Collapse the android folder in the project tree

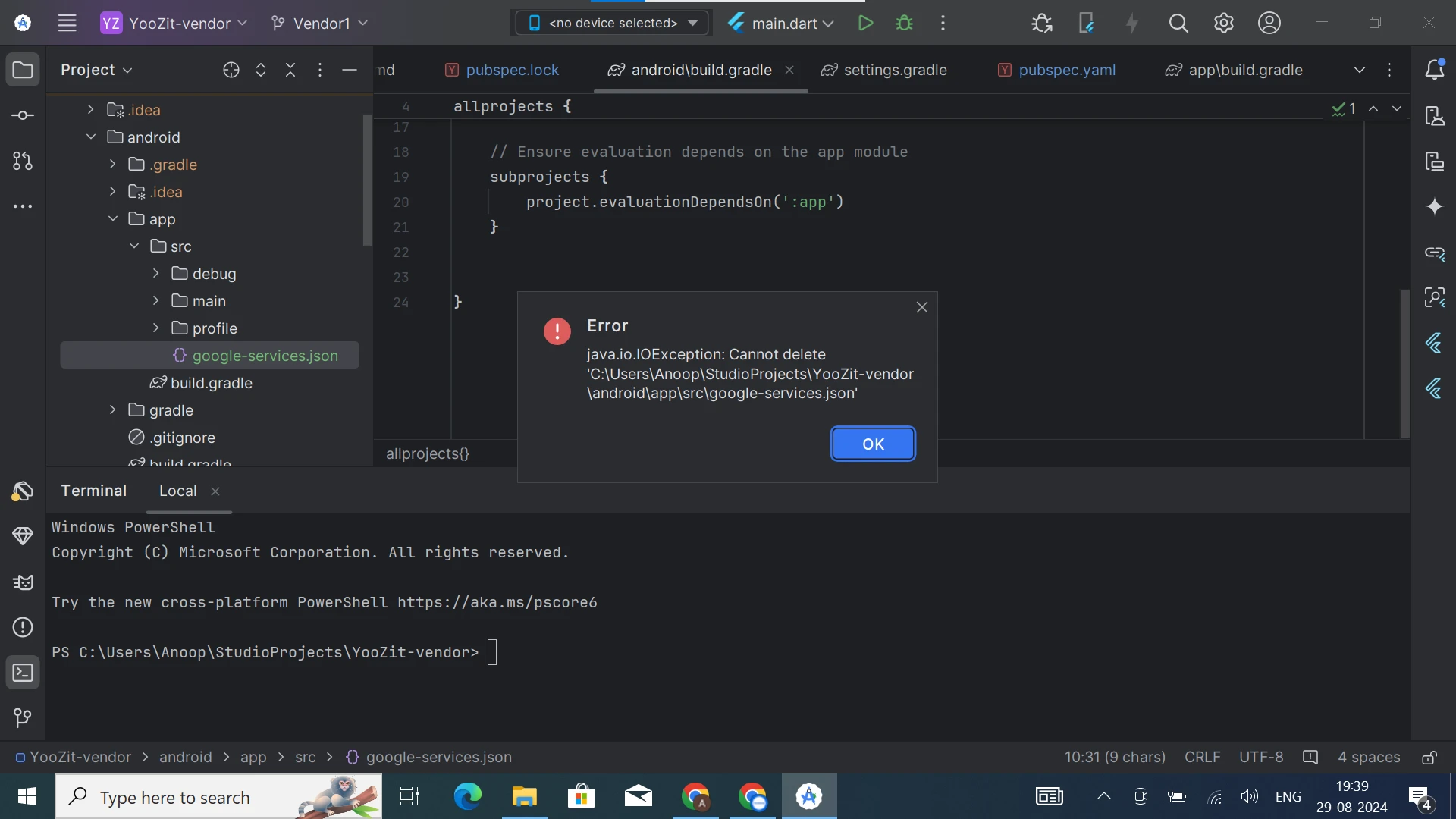point(91,137)
